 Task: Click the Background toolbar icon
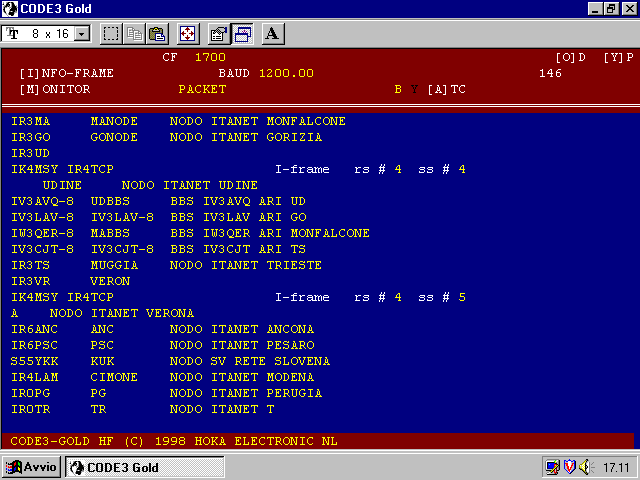(x=243, y=33)
